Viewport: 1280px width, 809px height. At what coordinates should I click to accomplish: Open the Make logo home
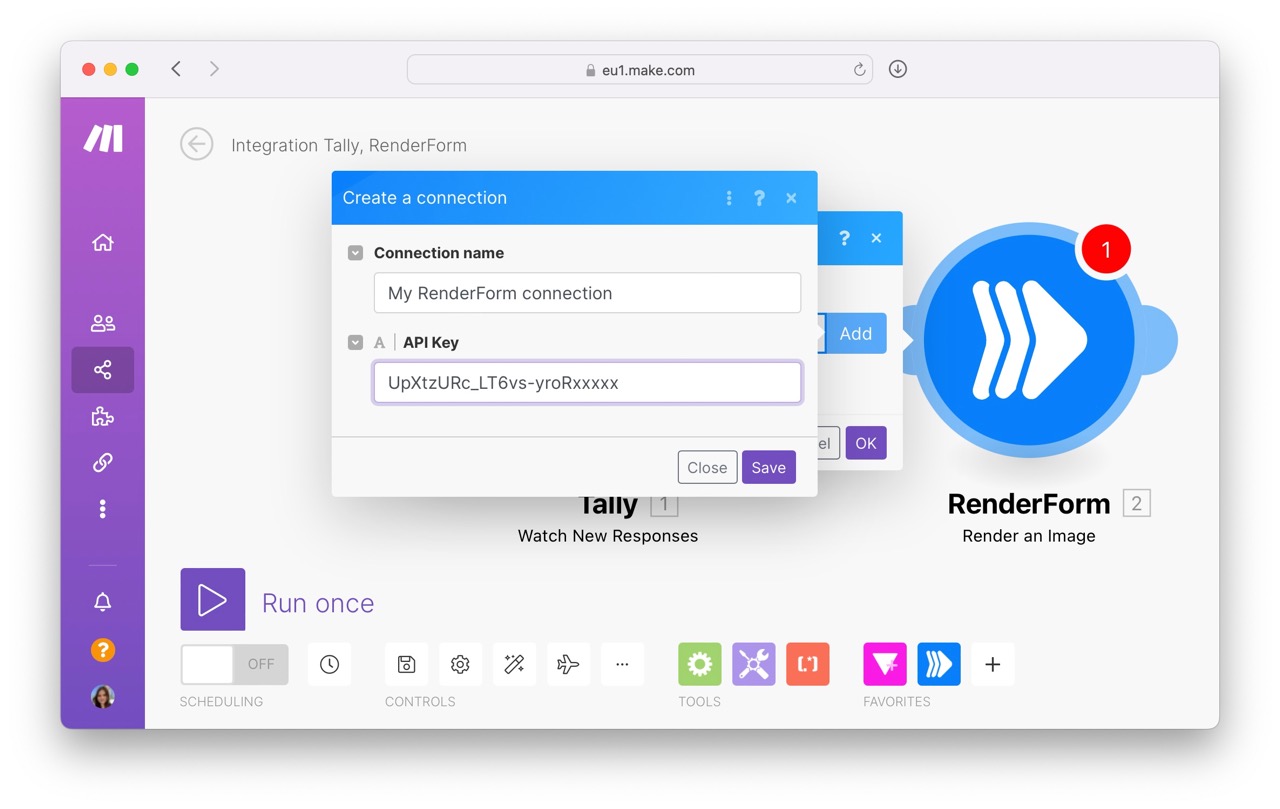pyautogui.click(x=103, y=139)
